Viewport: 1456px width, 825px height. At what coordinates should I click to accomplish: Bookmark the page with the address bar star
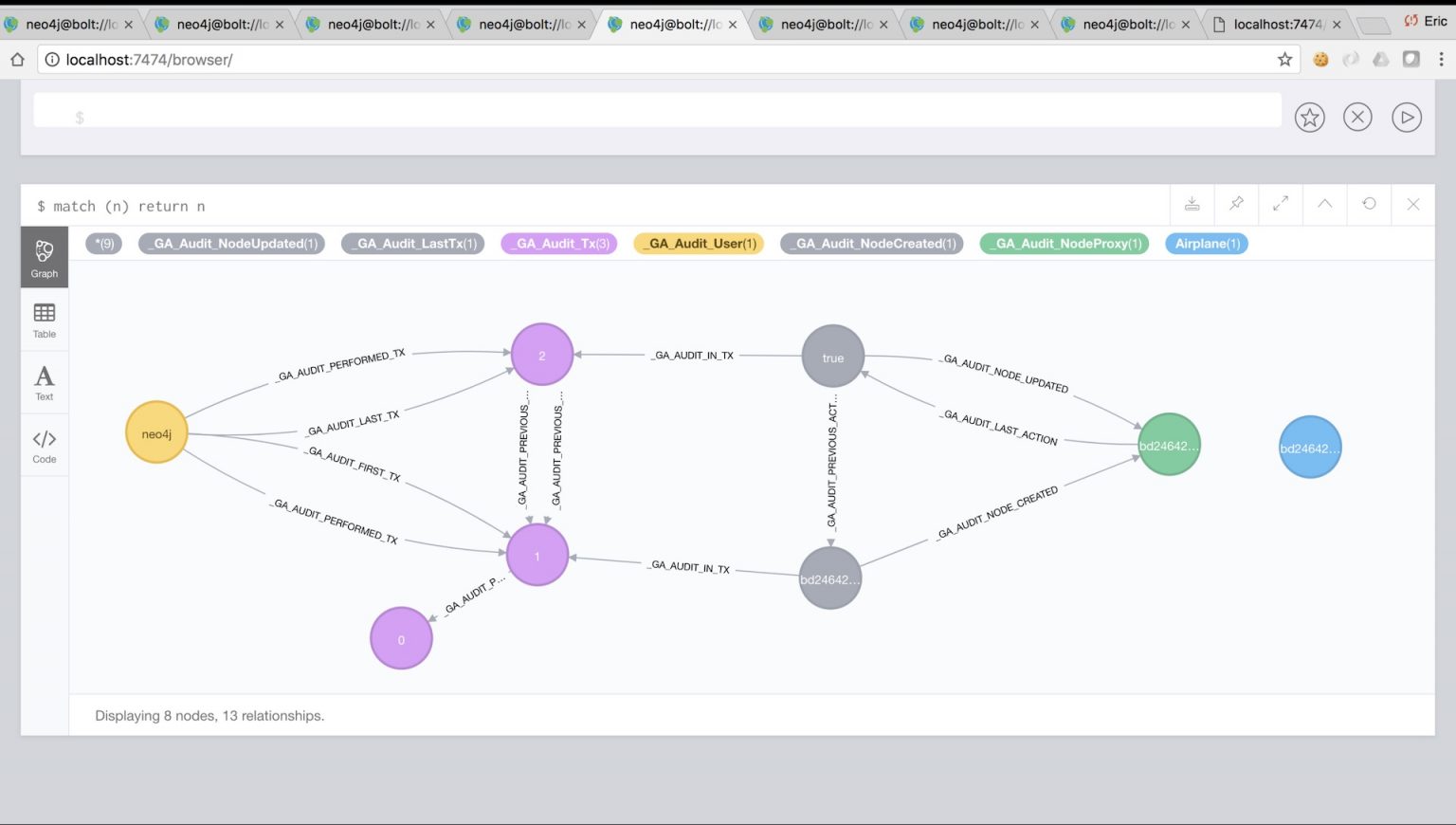pyautogui.click(x=1285, y=59)
